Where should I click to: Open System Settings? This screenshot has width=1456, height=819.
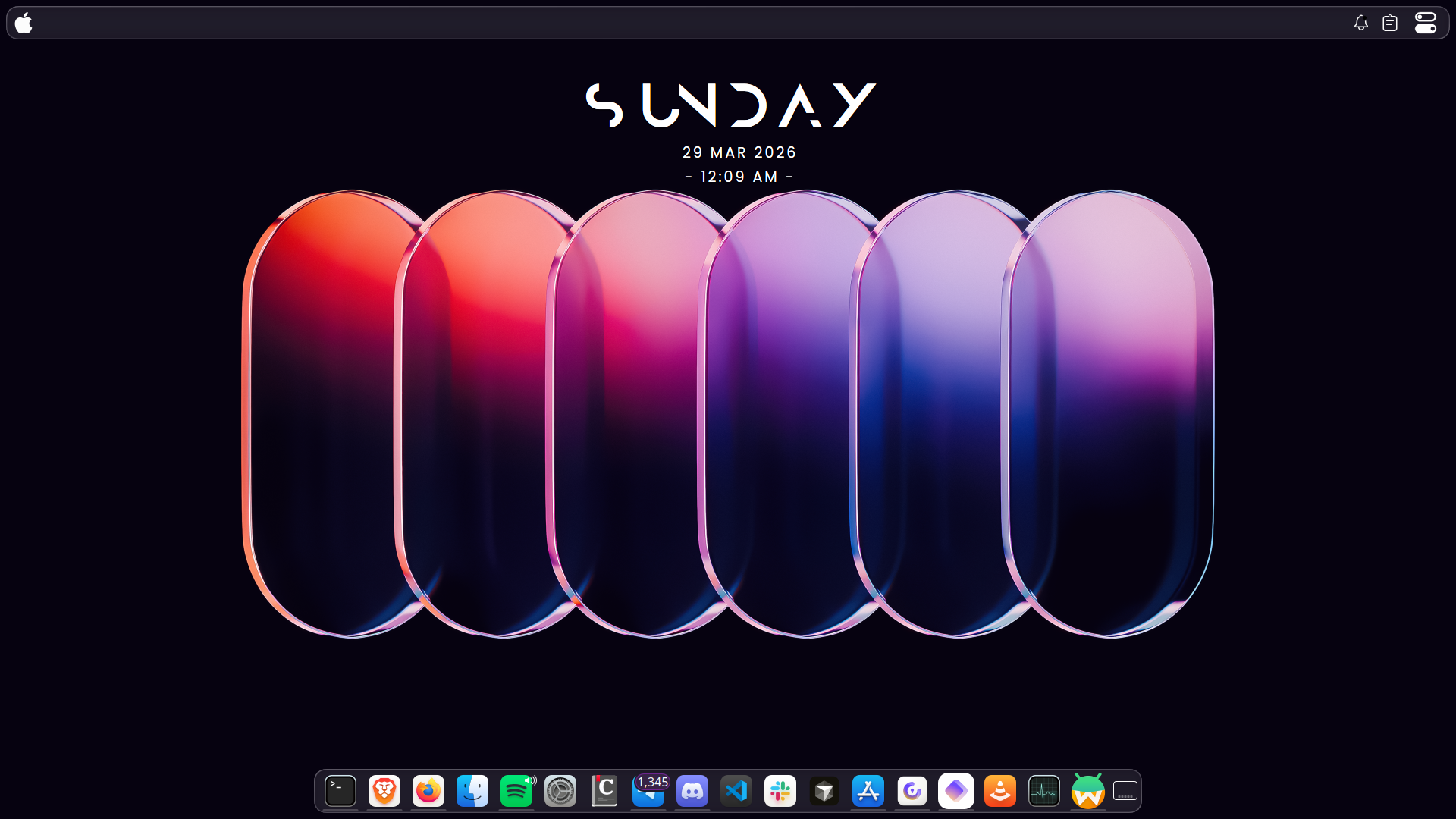pyautogui.click(x=560, y=791)
